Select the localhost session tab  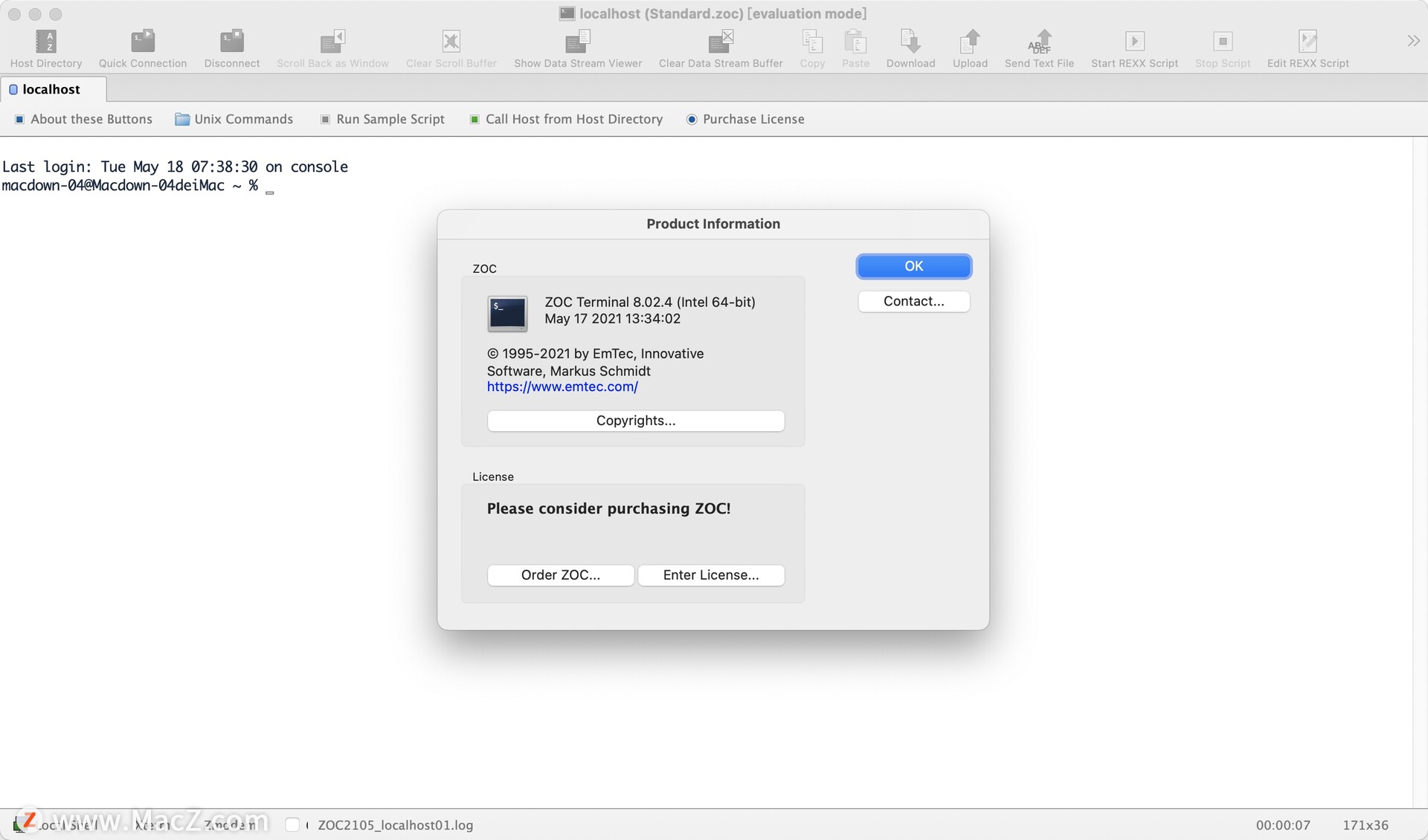[51, 89]
